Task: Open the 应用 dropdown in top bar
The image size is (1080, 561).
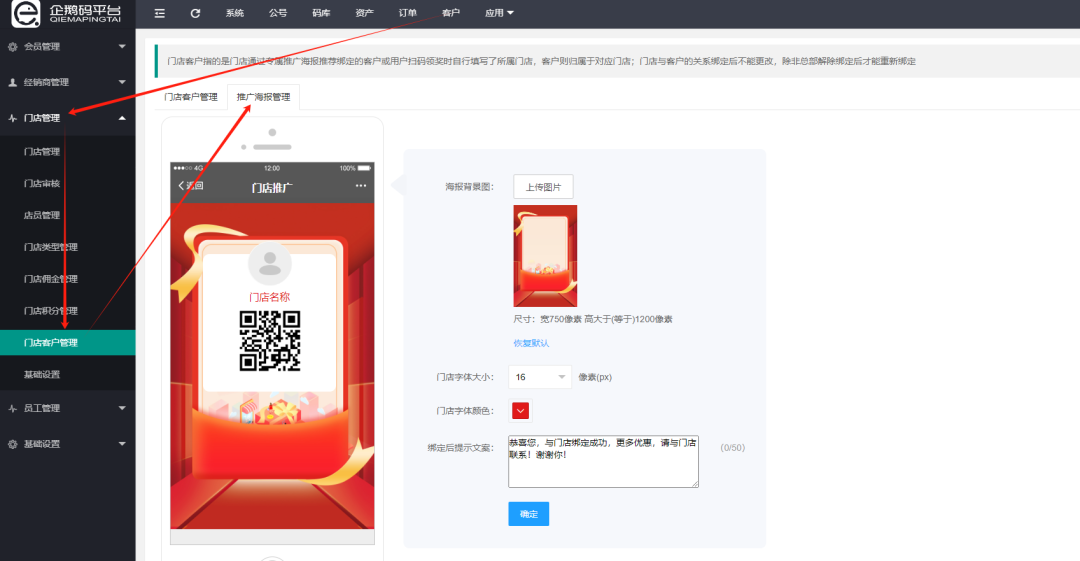Action: click(x=499, y=13)
